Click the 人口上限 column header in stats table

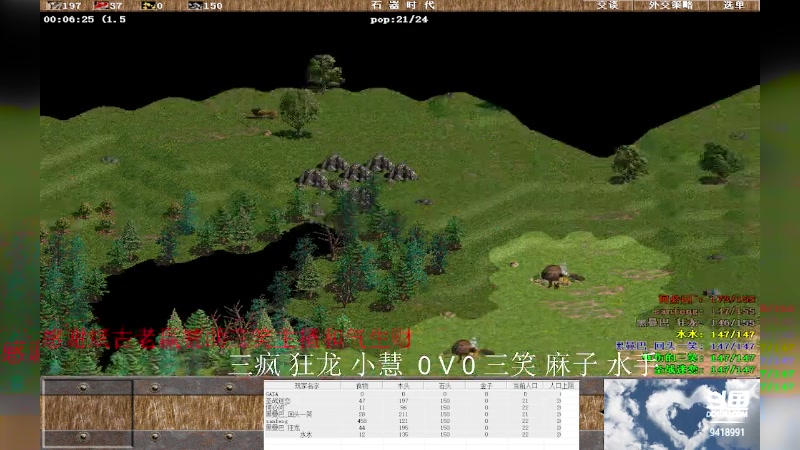[x=561, y=386]
